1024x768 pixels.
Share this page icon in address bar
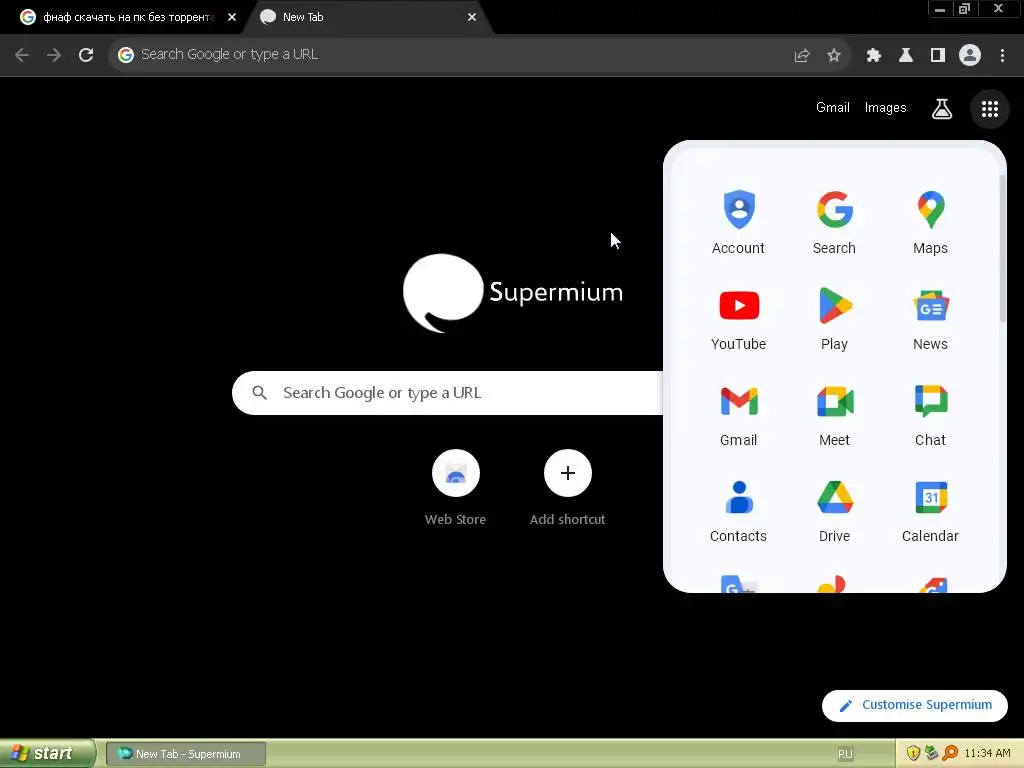pyautogui.click(x=802, y=55)
